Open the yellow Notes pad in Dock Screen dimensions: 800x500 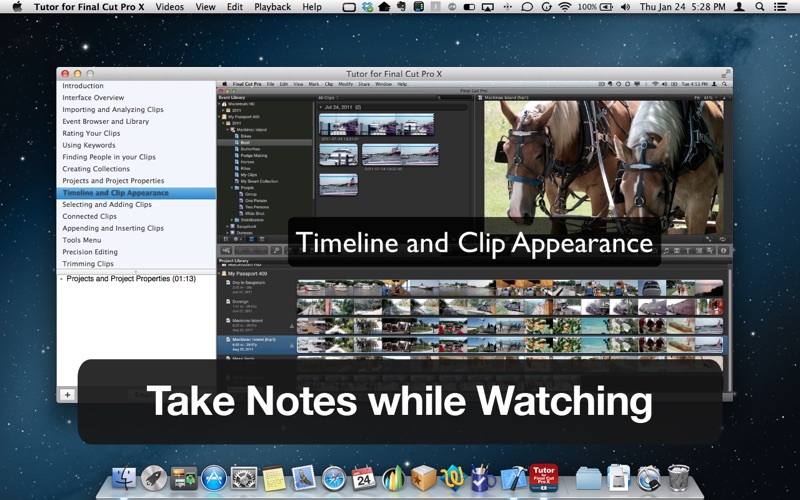tap(274, 479)
